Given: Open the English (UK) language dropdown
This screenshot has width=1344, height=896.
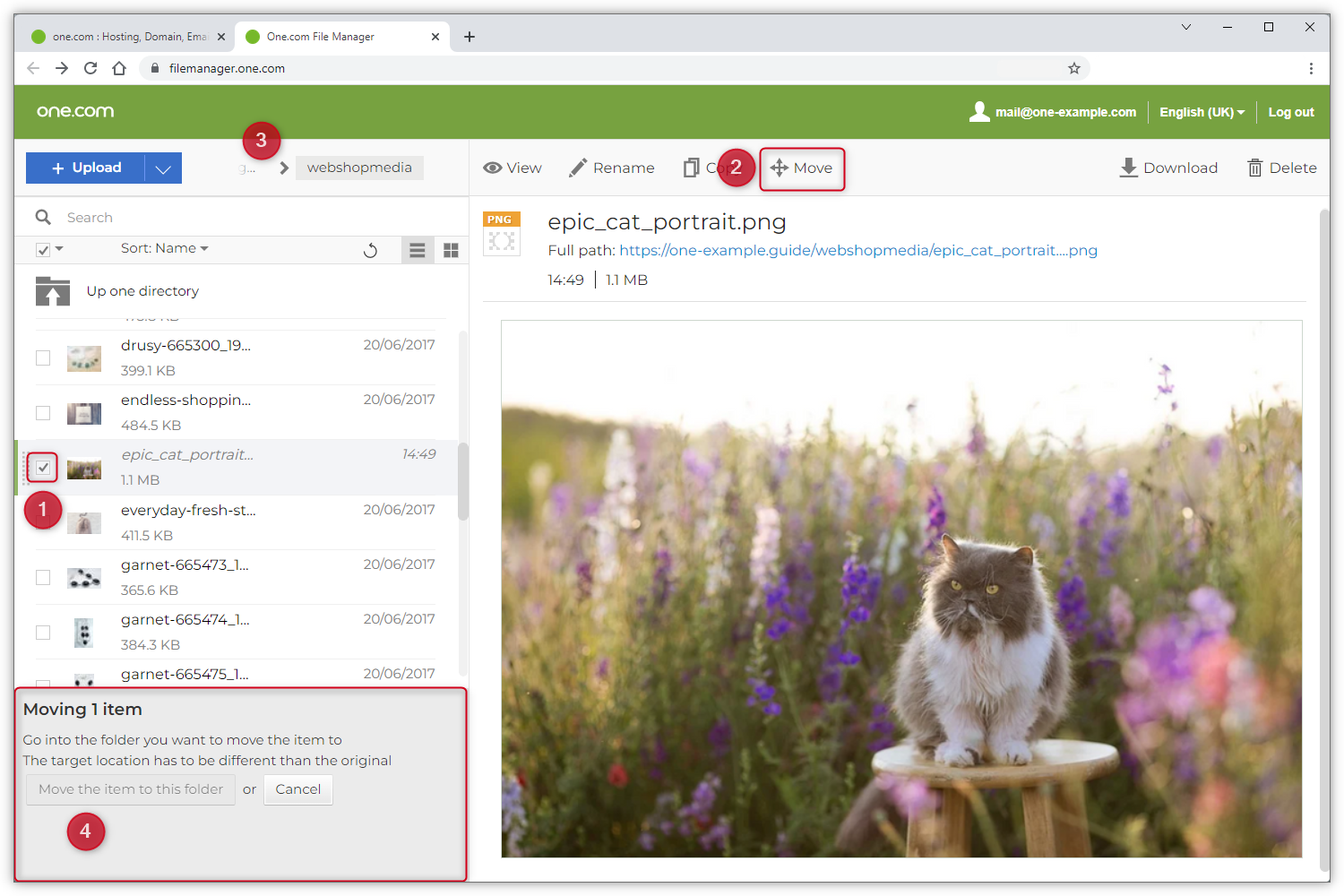Looking at the screenshot, I should pos(1202,112).
